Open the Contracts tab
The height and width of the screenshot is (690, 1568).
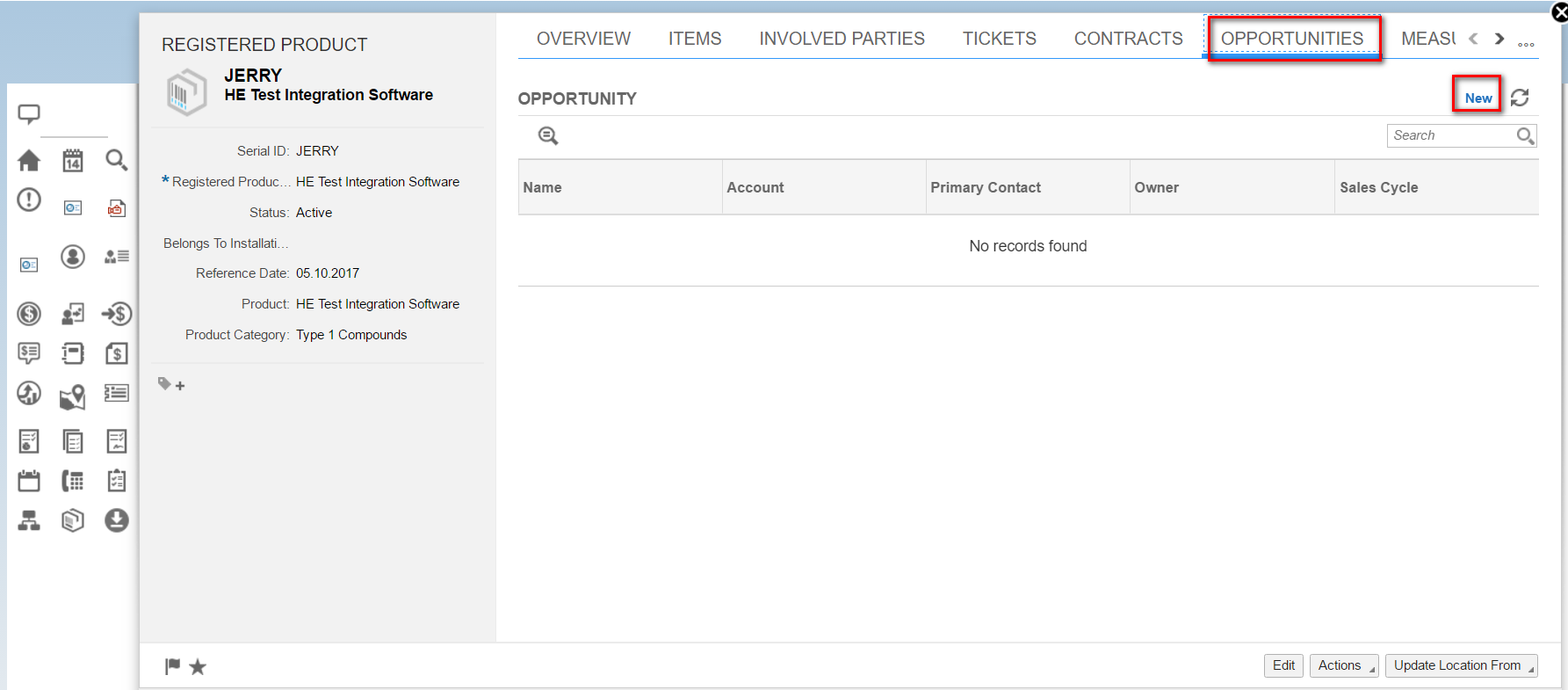click(1128, 39)
